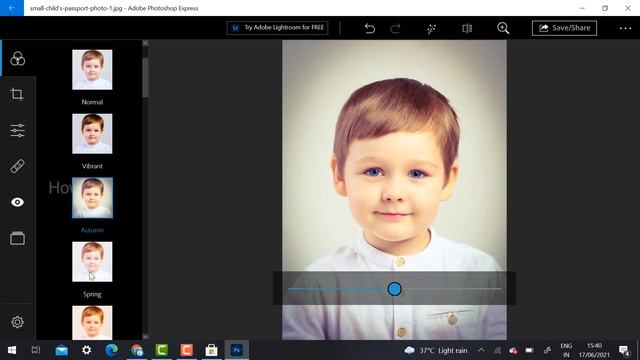Click the Photoshop Express taskbar icon

tap(236, 350)
